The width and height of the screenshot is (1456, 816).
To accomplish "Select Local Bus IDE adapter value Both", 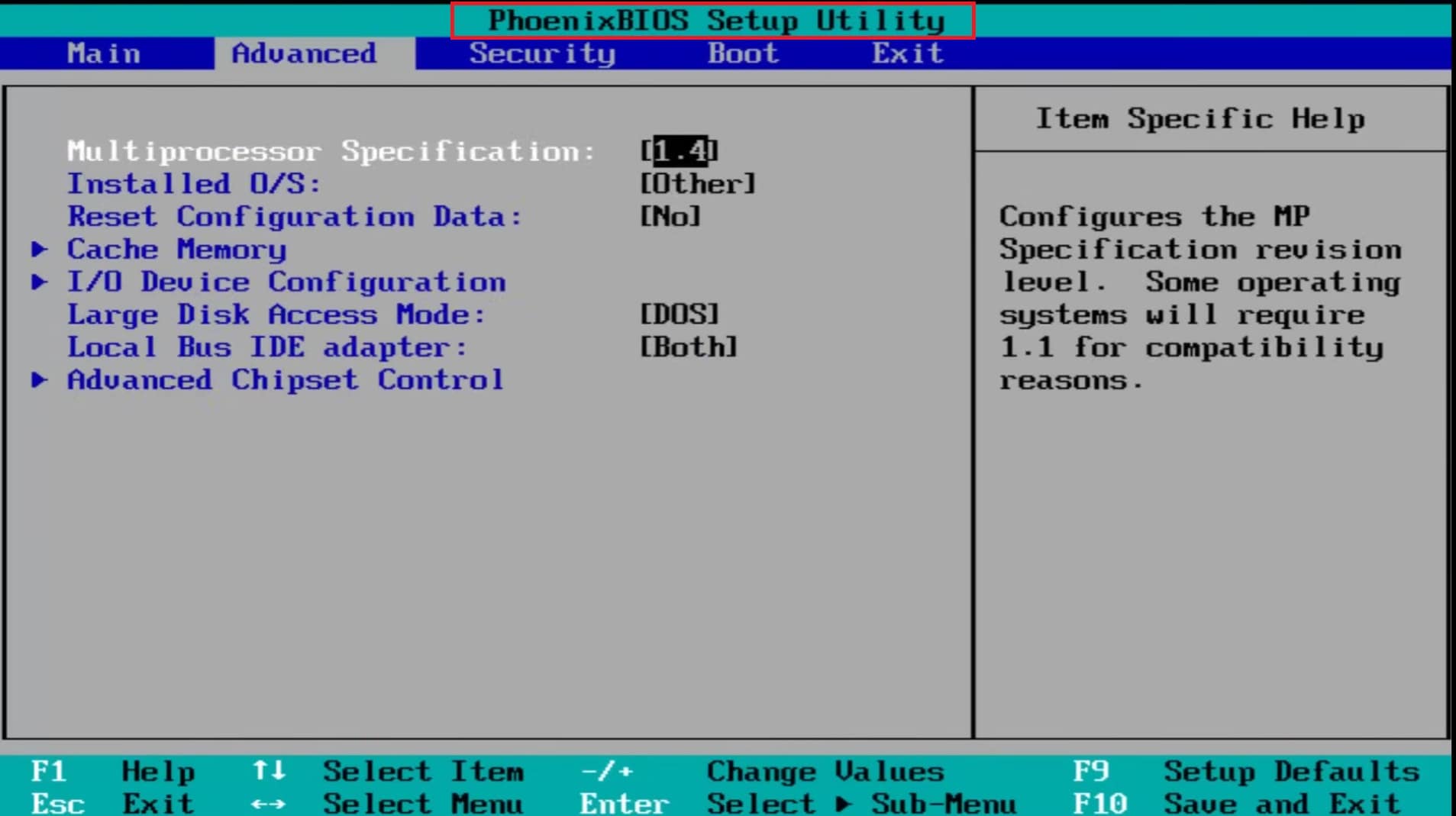I will tap(688, 347).
